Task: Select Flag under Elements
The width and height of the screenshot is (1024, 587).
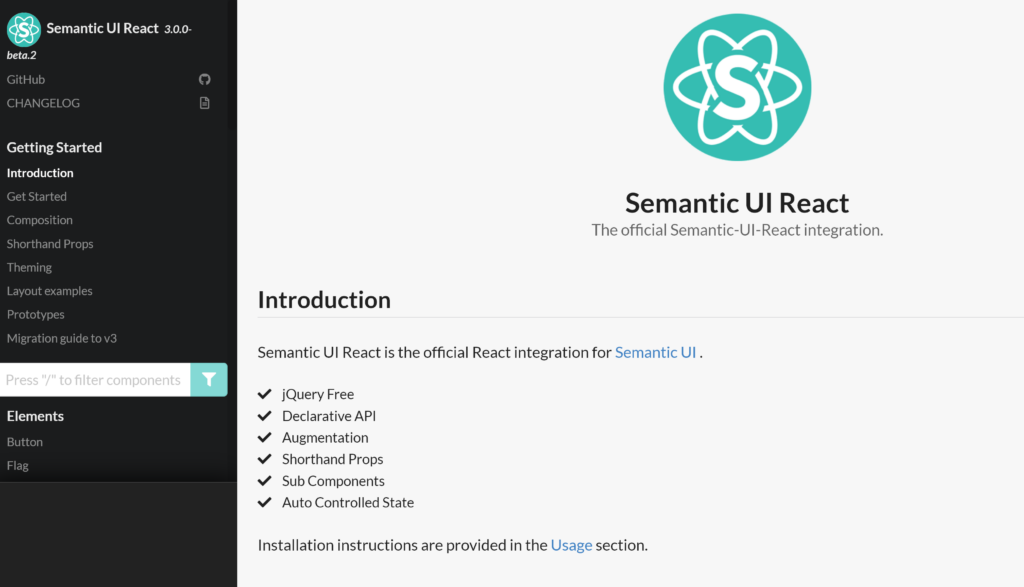Action: 19,465
